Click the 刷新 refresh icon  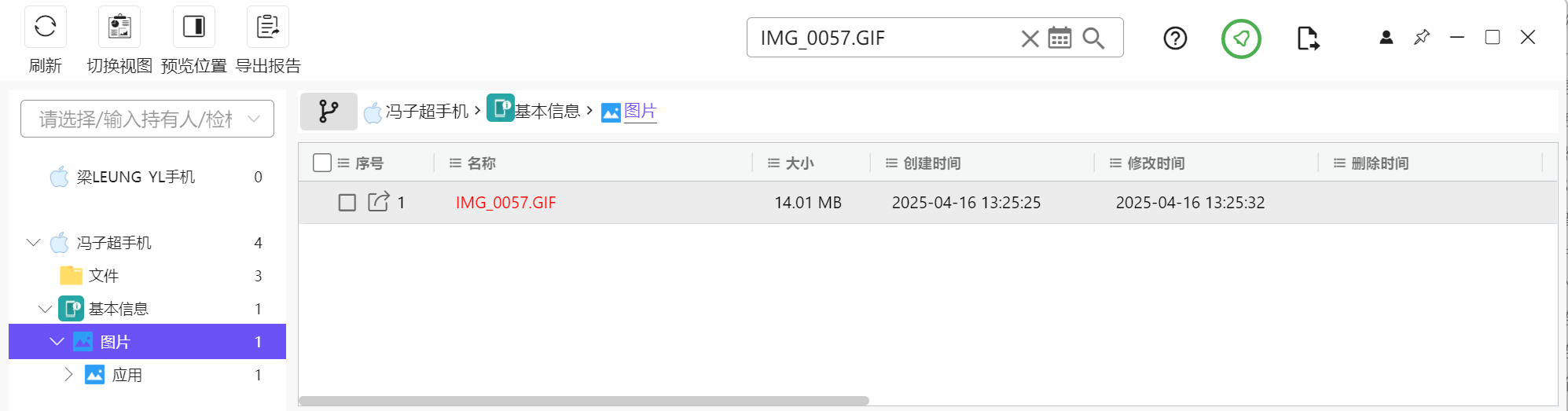(x=46, y=27)
